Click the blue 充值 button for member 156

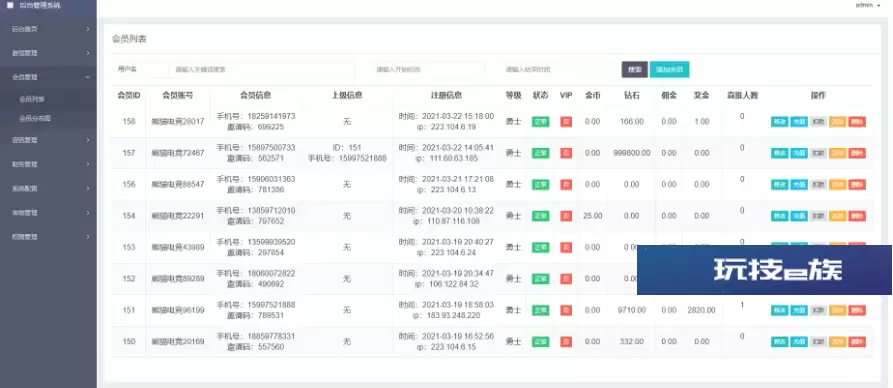tap(798, 185)
